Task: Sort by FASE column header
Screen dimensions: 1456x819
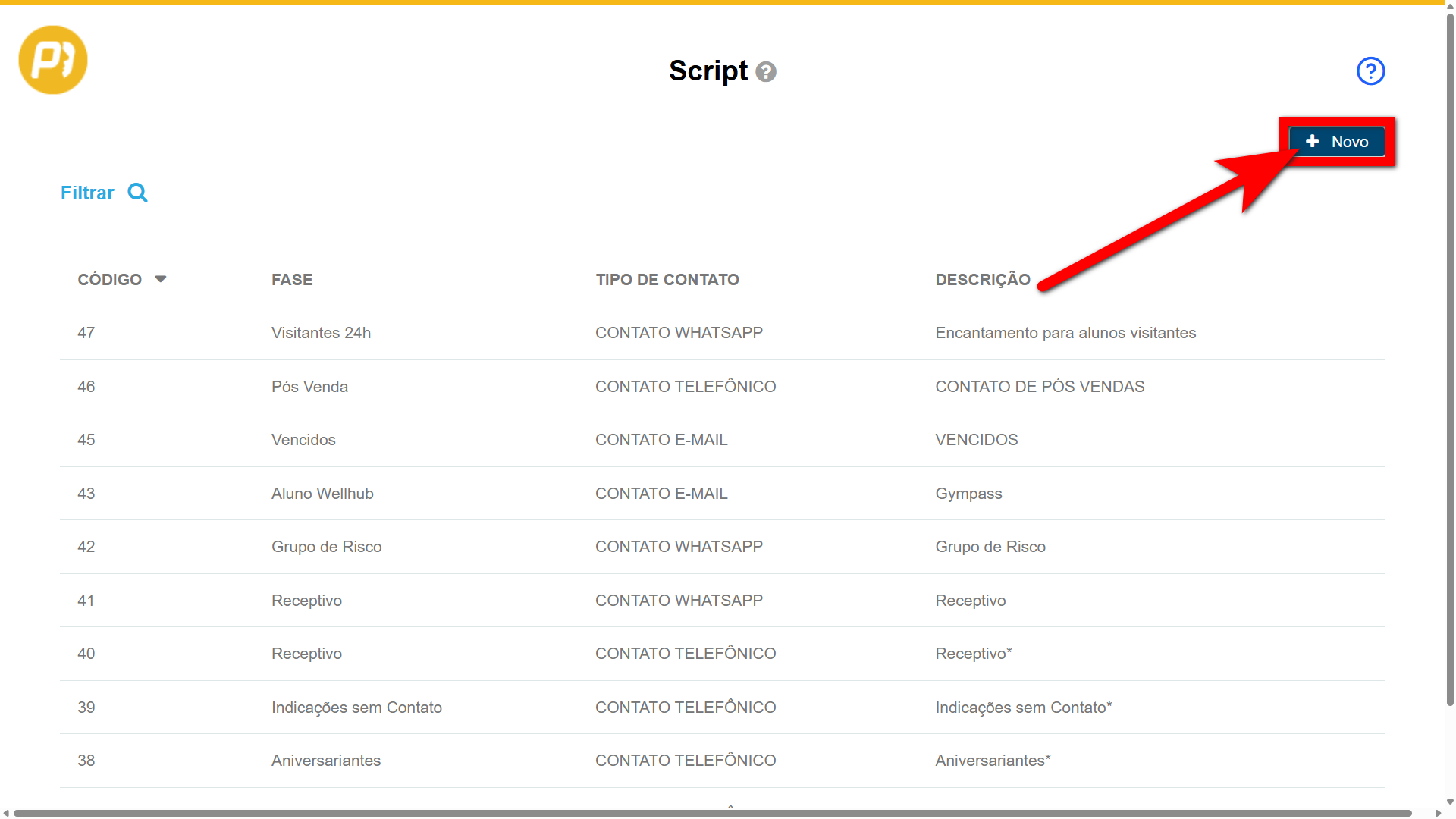Action: pyautogui.click(x=292, y=280)
